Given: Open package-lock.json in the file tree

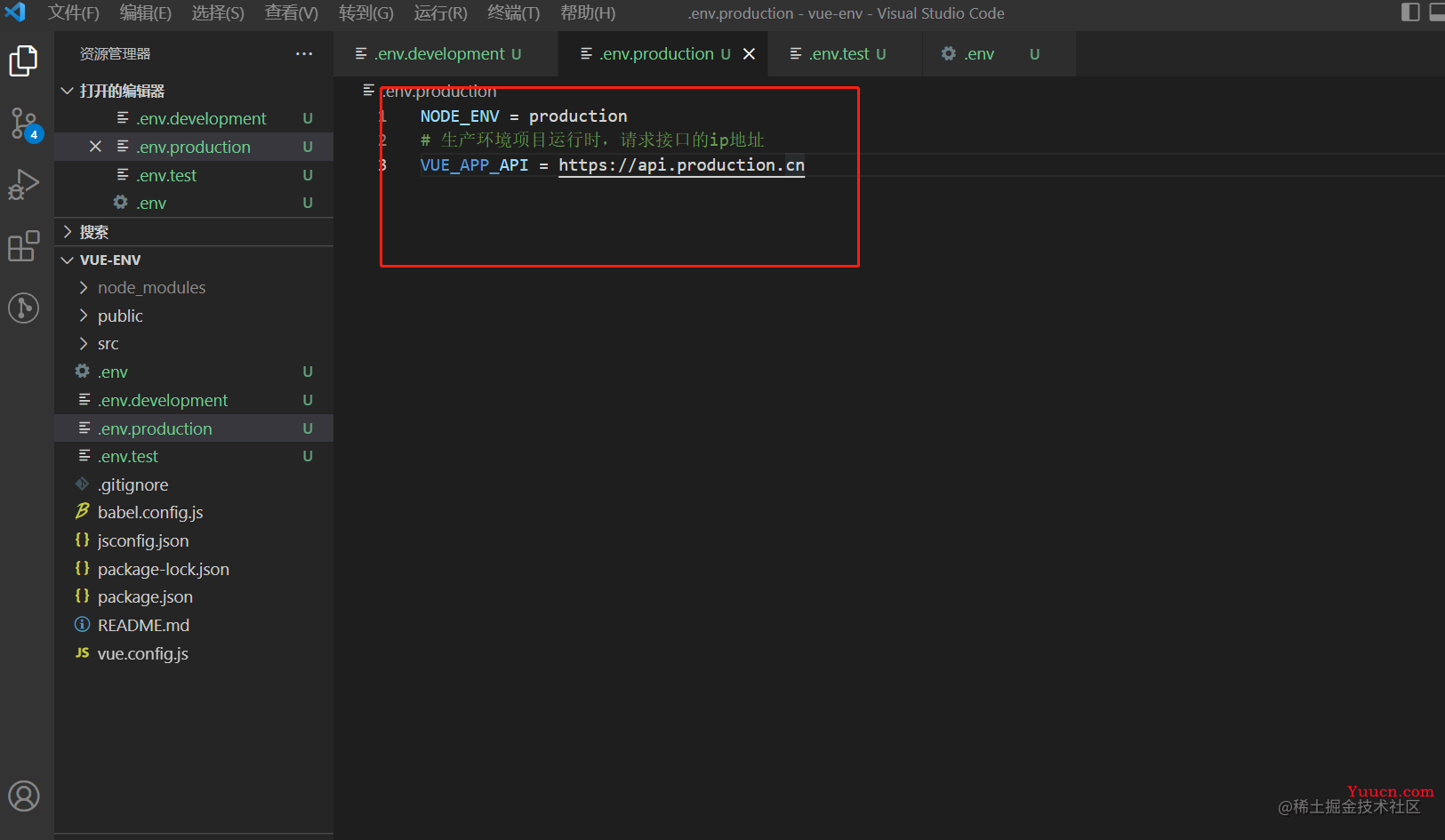Looking at the screenshot, I should (x=194, y=569).
